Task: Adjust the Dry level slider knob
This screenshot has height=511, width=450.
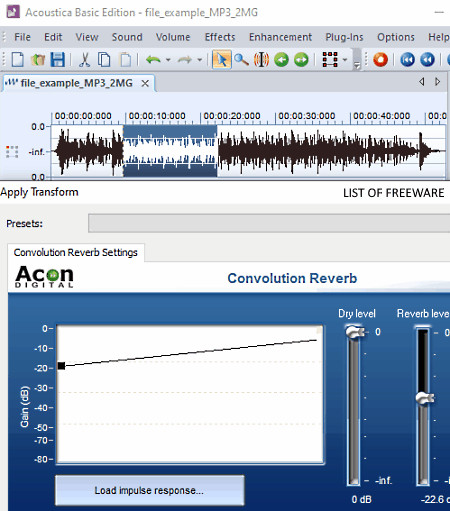Action: click(355, 332)
